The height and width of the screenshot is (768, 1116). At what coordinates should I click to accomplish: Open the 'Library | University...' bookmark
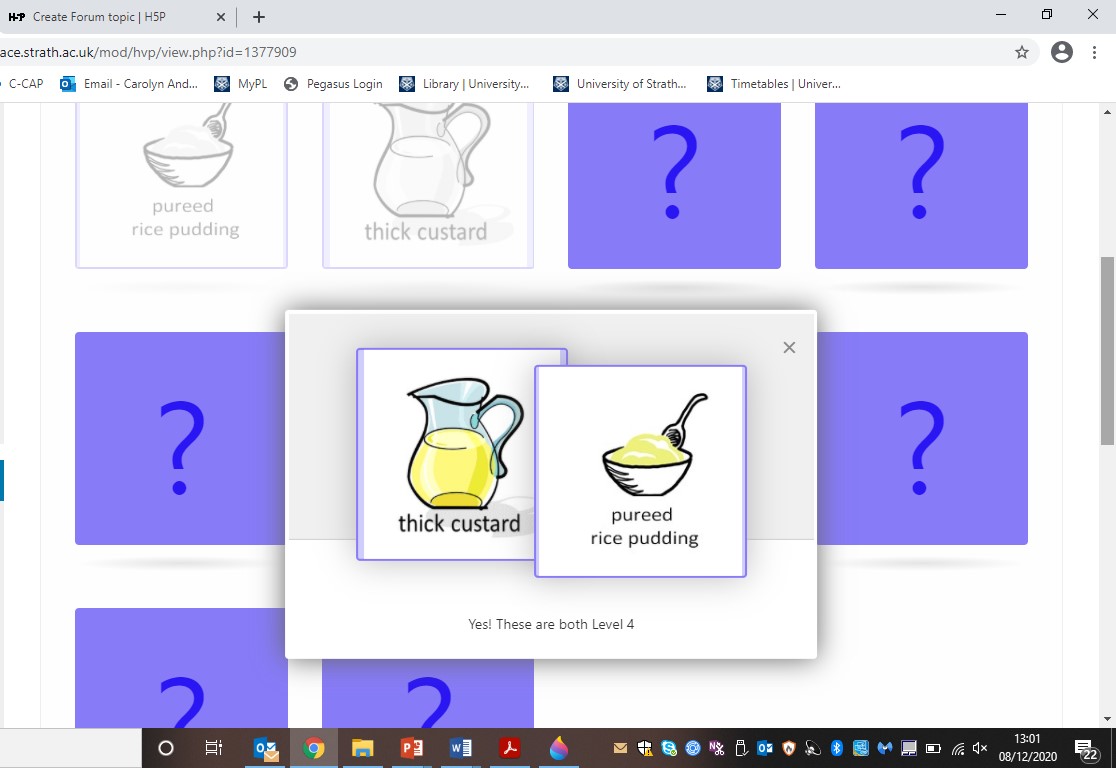[465, 84]
